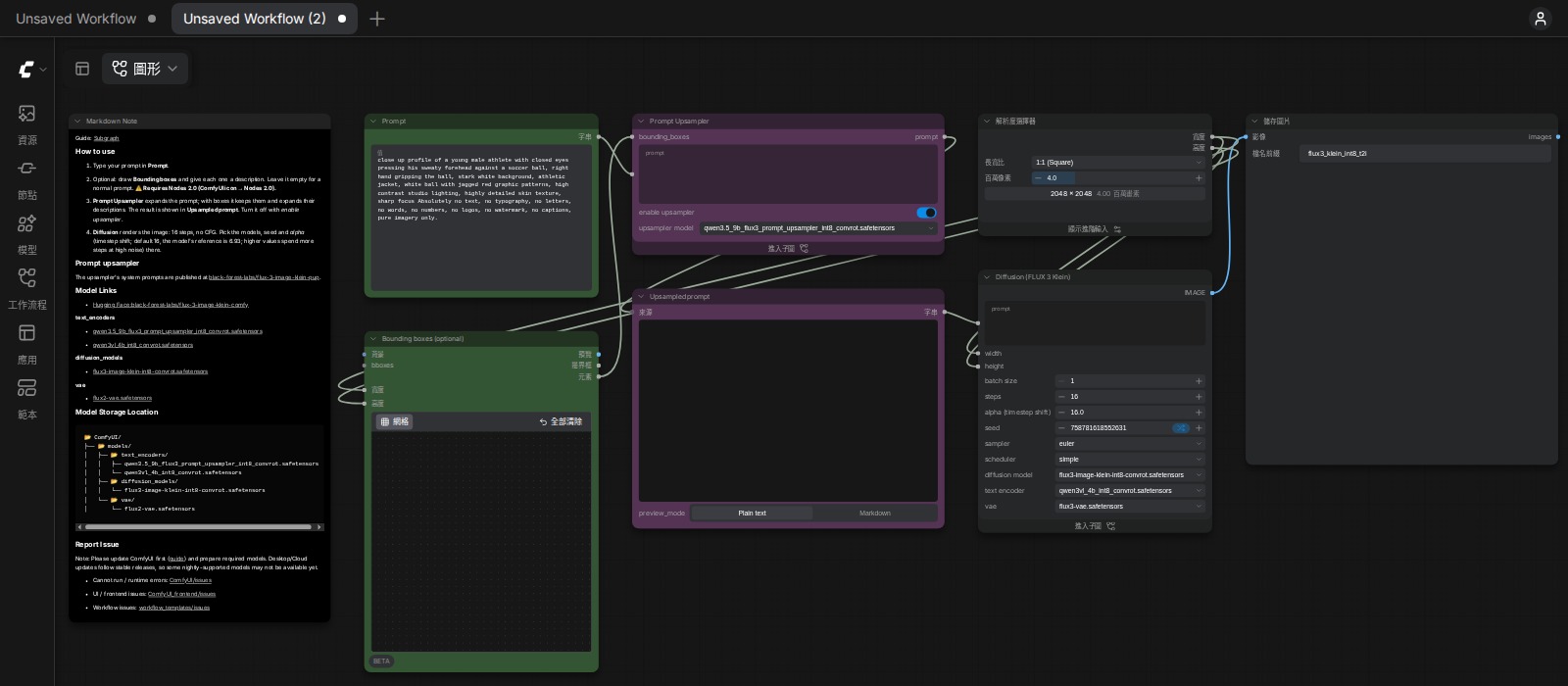Open the diffusion model dropdown
The width and height of the screenshot is (1568, 686).
[1130, 475]
